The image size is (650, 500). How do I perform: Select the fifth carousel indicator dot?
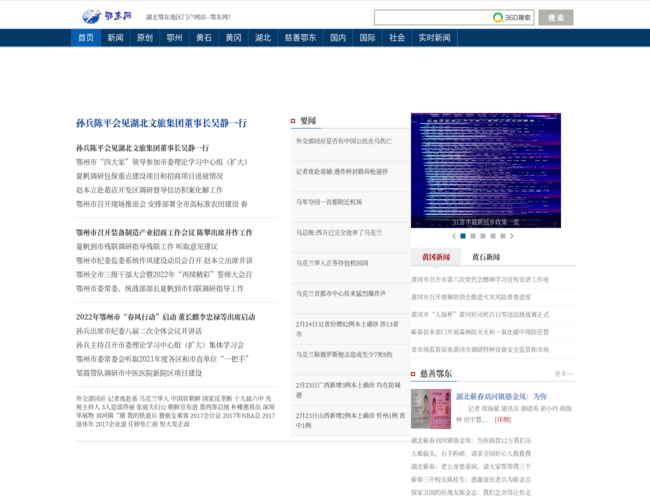[x=503, y=236]
